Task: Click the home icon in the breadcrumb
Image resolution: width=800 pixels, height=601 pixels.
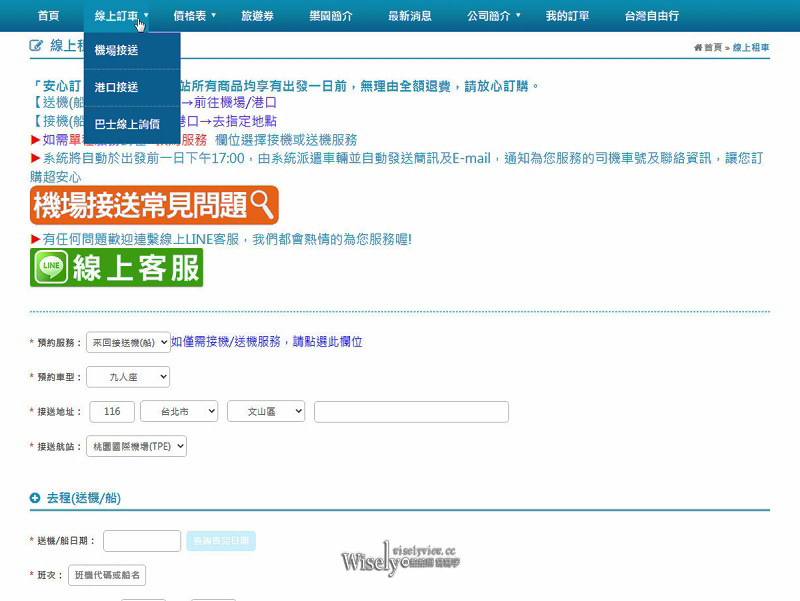Action: click(x=697, y=47)
